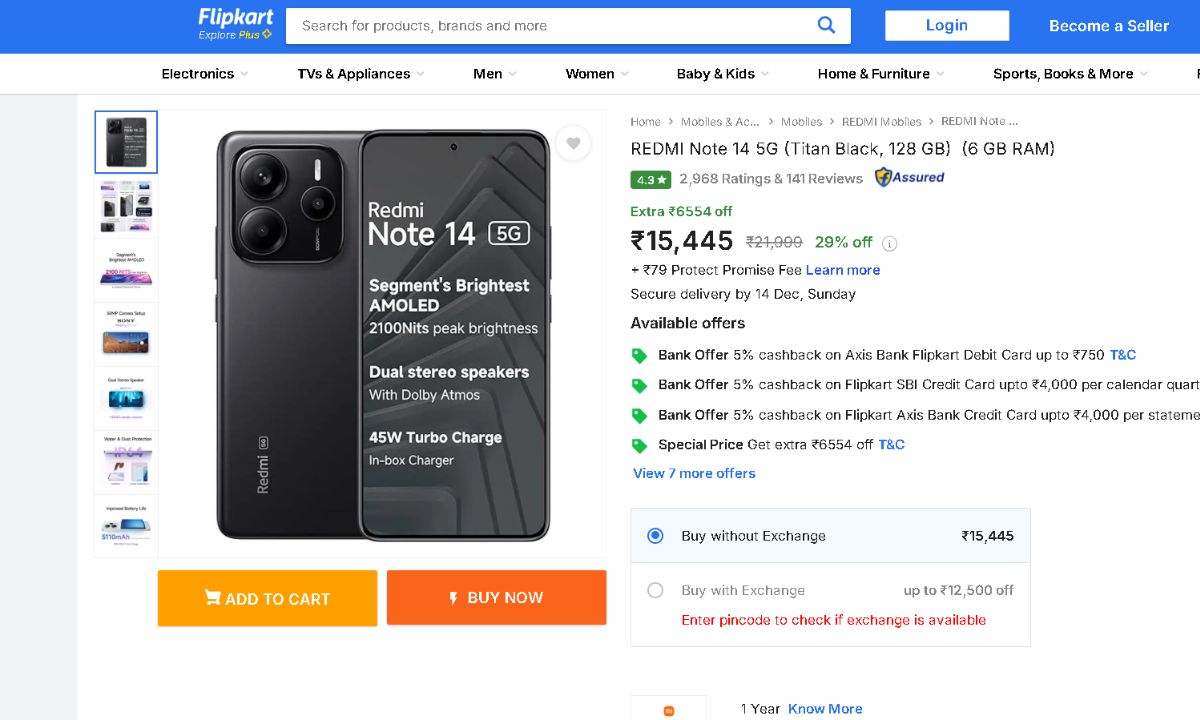The image size is (1200, 720).
Task: Click the price info icon
Action: point(890,243)
